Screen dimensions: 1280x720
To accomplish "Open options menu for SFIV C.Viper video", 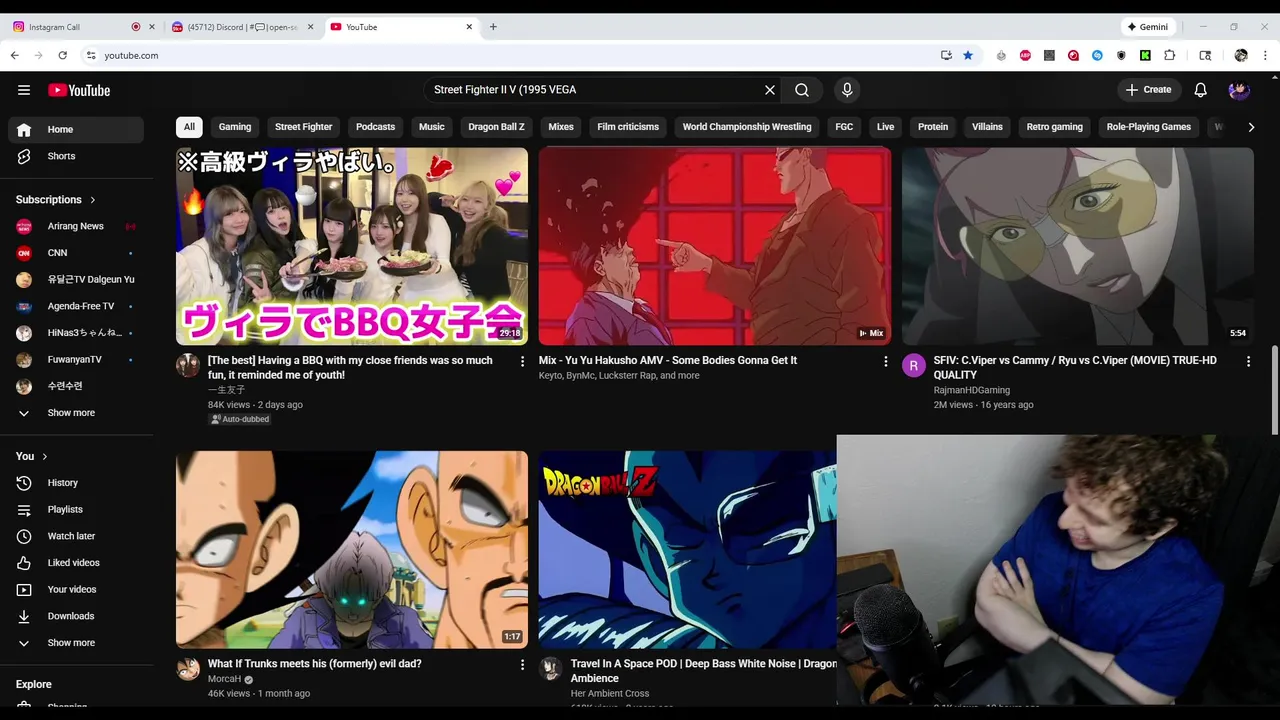I will (1248, 361).
